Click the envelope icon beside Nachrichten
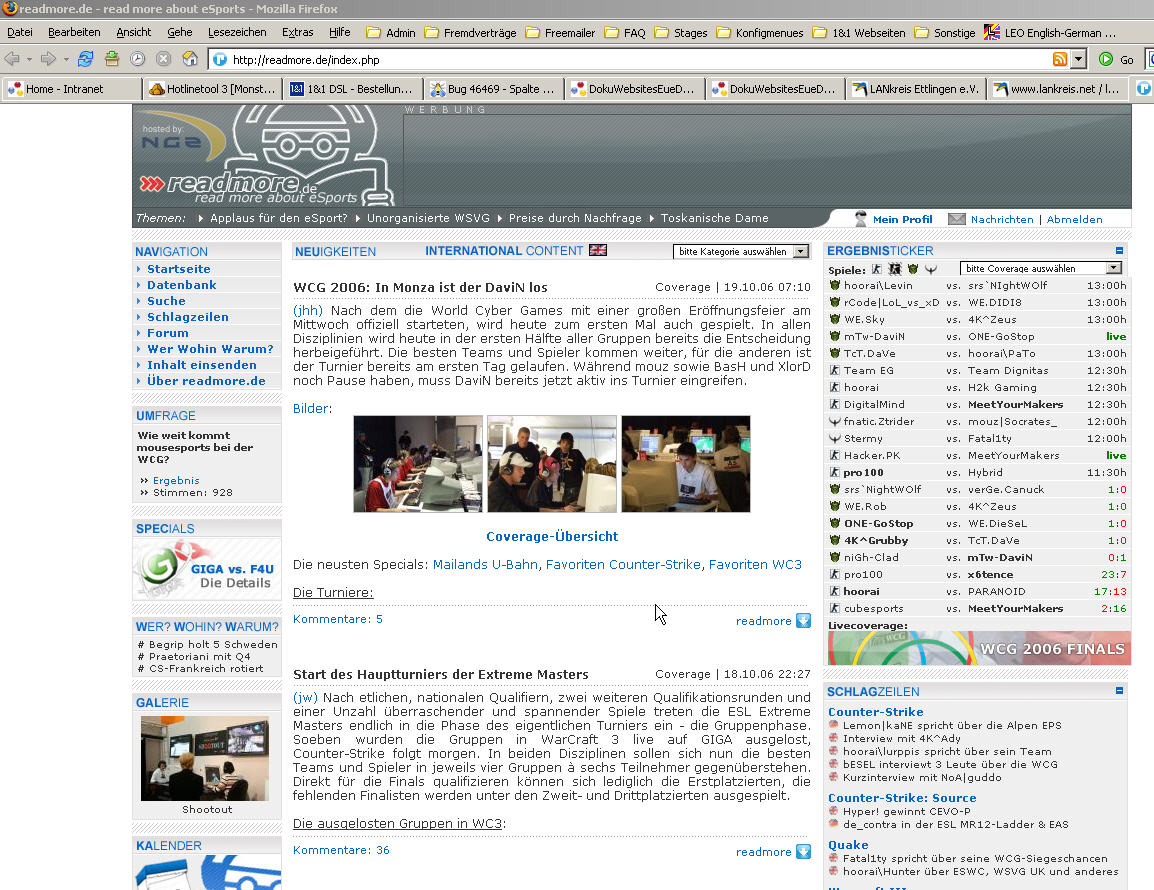1154x890 pixels. (957, 219)
